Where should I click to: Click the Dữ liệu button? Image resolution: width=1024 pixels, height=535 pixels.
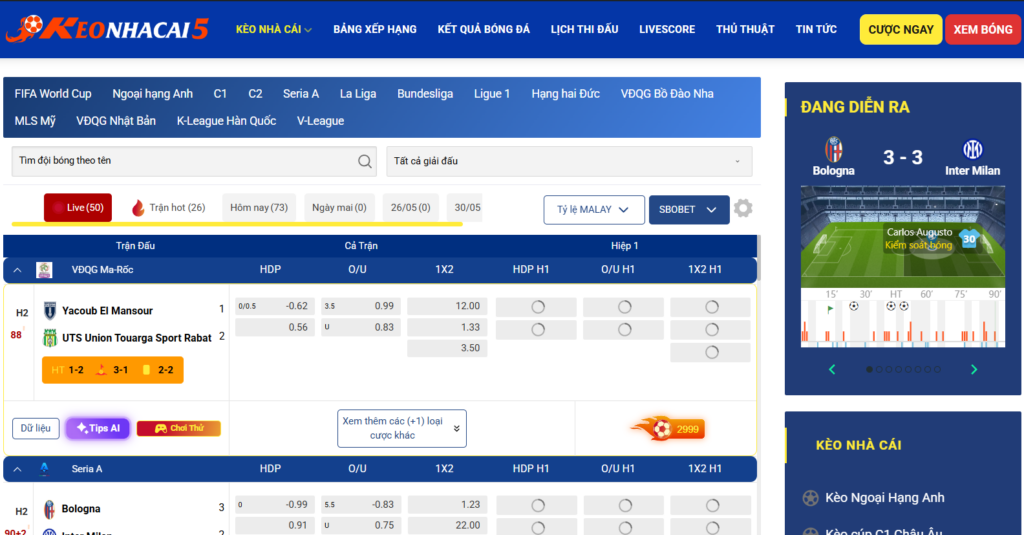pos(35,429)
